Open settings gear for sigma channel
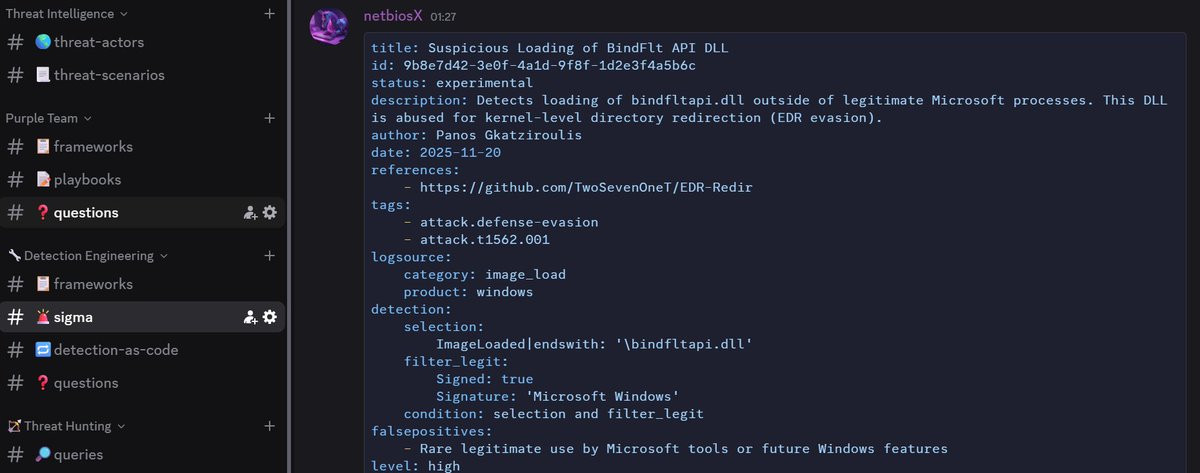 269,317
